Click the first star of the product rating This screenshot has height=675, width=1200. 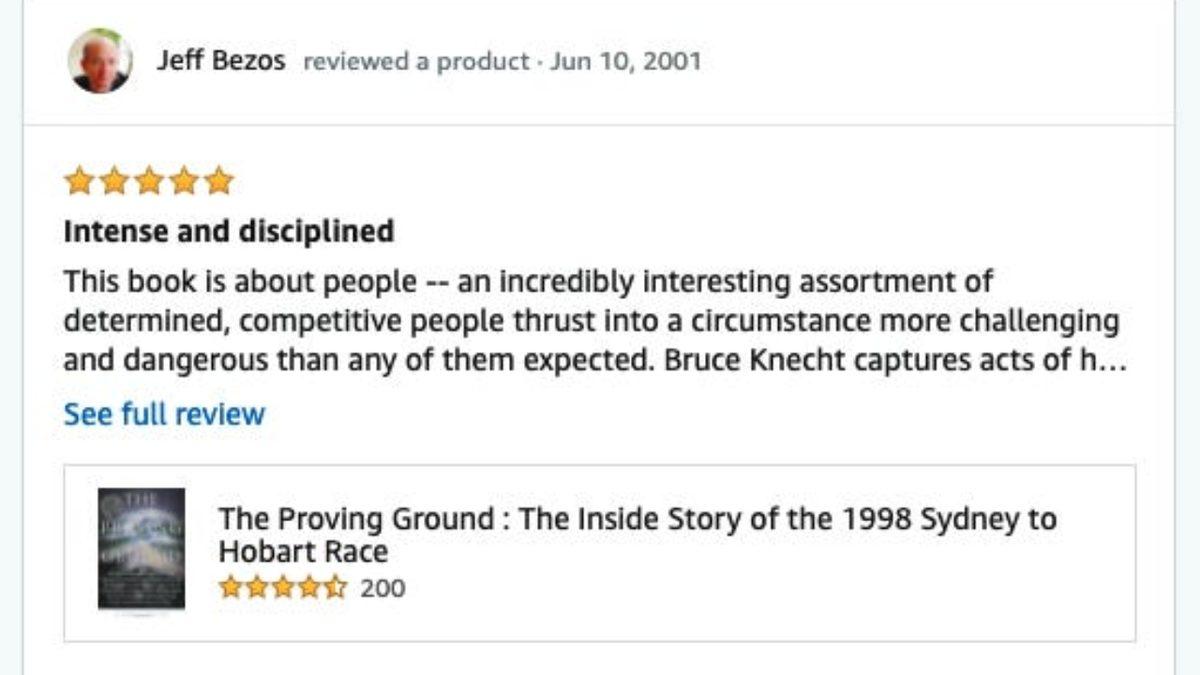click(230, 587)
